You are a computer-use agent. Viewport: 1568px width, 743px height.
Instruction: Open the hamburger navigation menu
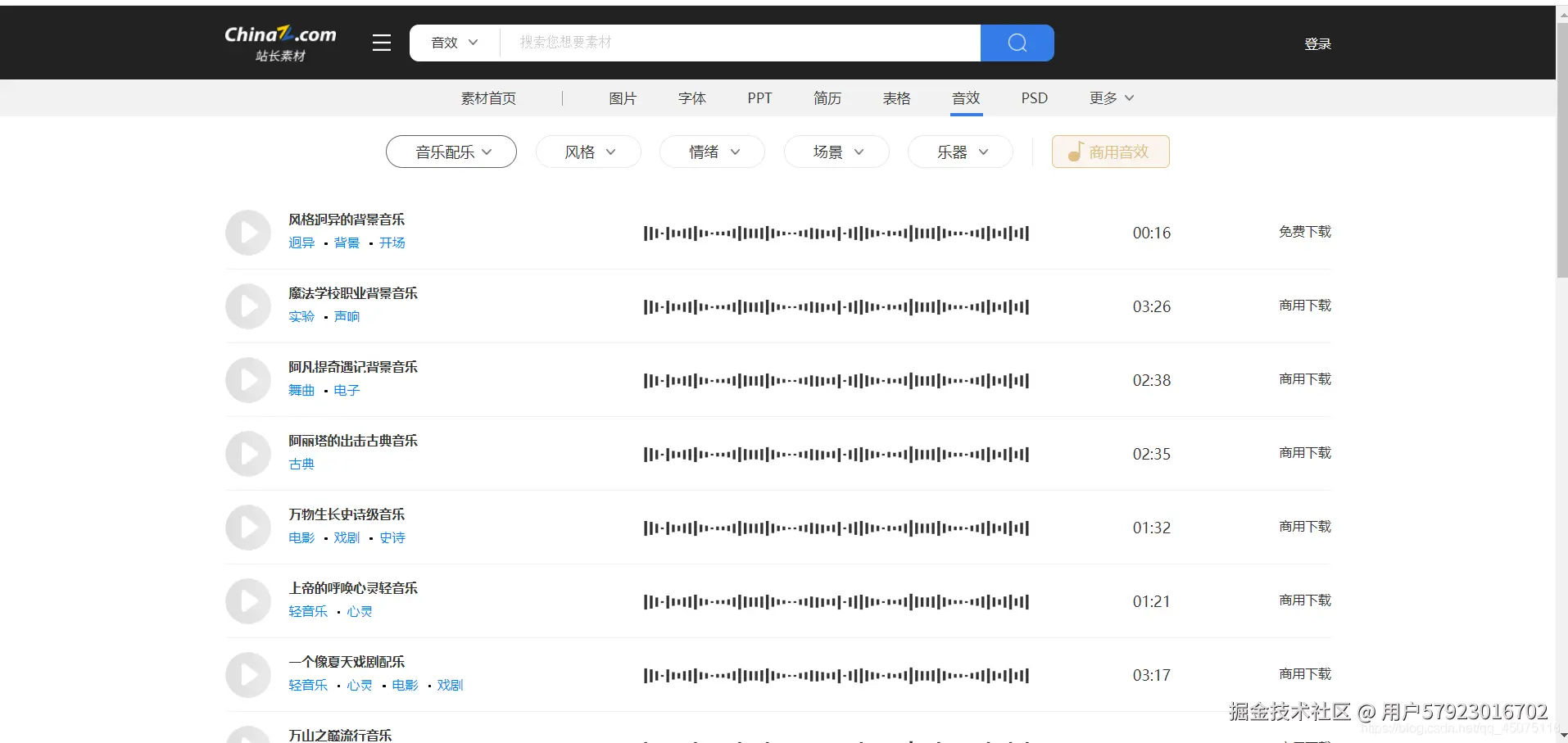click(381, 43)
